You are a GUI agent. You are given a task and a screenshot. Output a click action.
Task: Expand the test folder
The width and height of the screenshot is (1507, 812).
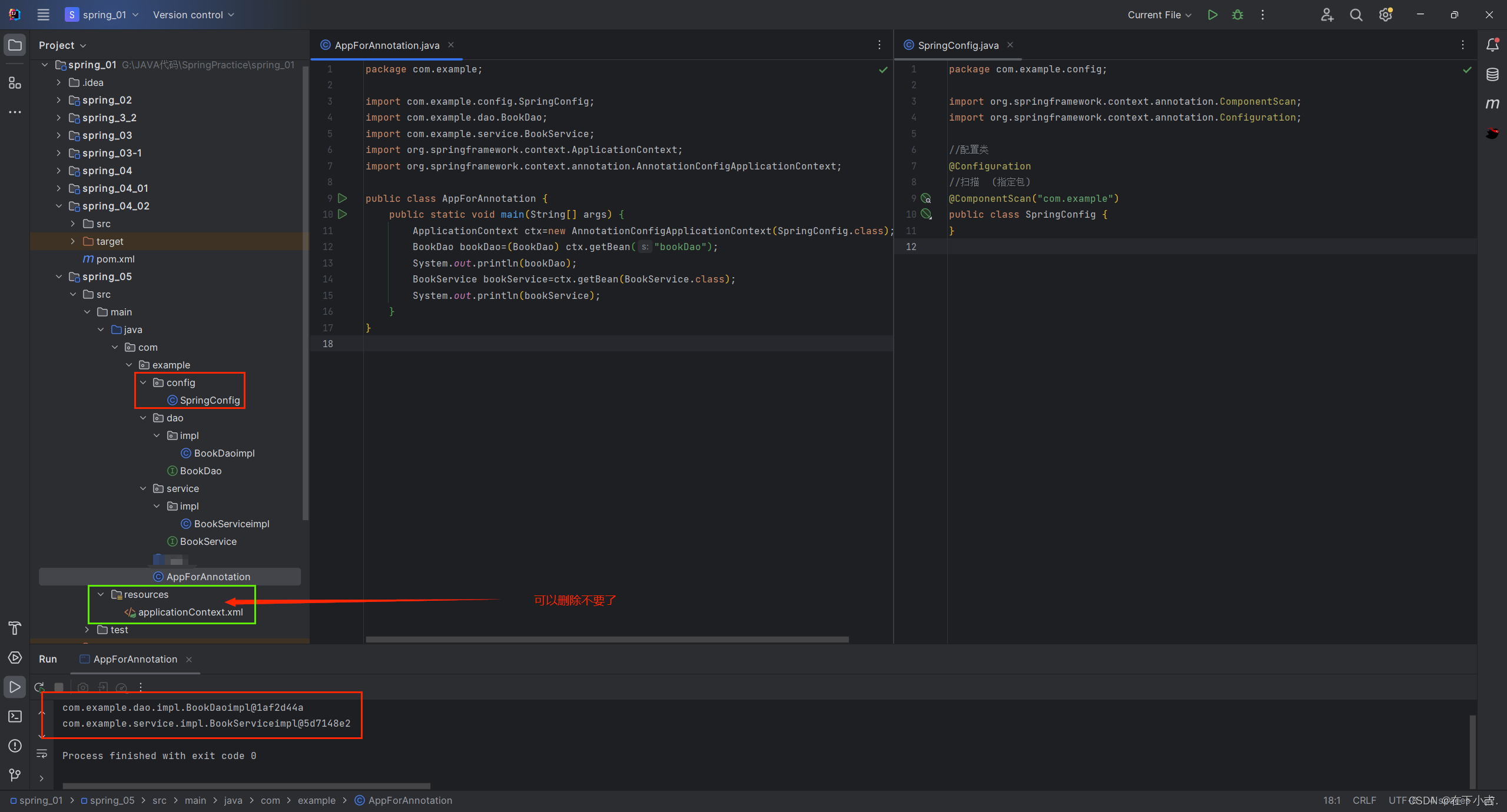87,630
